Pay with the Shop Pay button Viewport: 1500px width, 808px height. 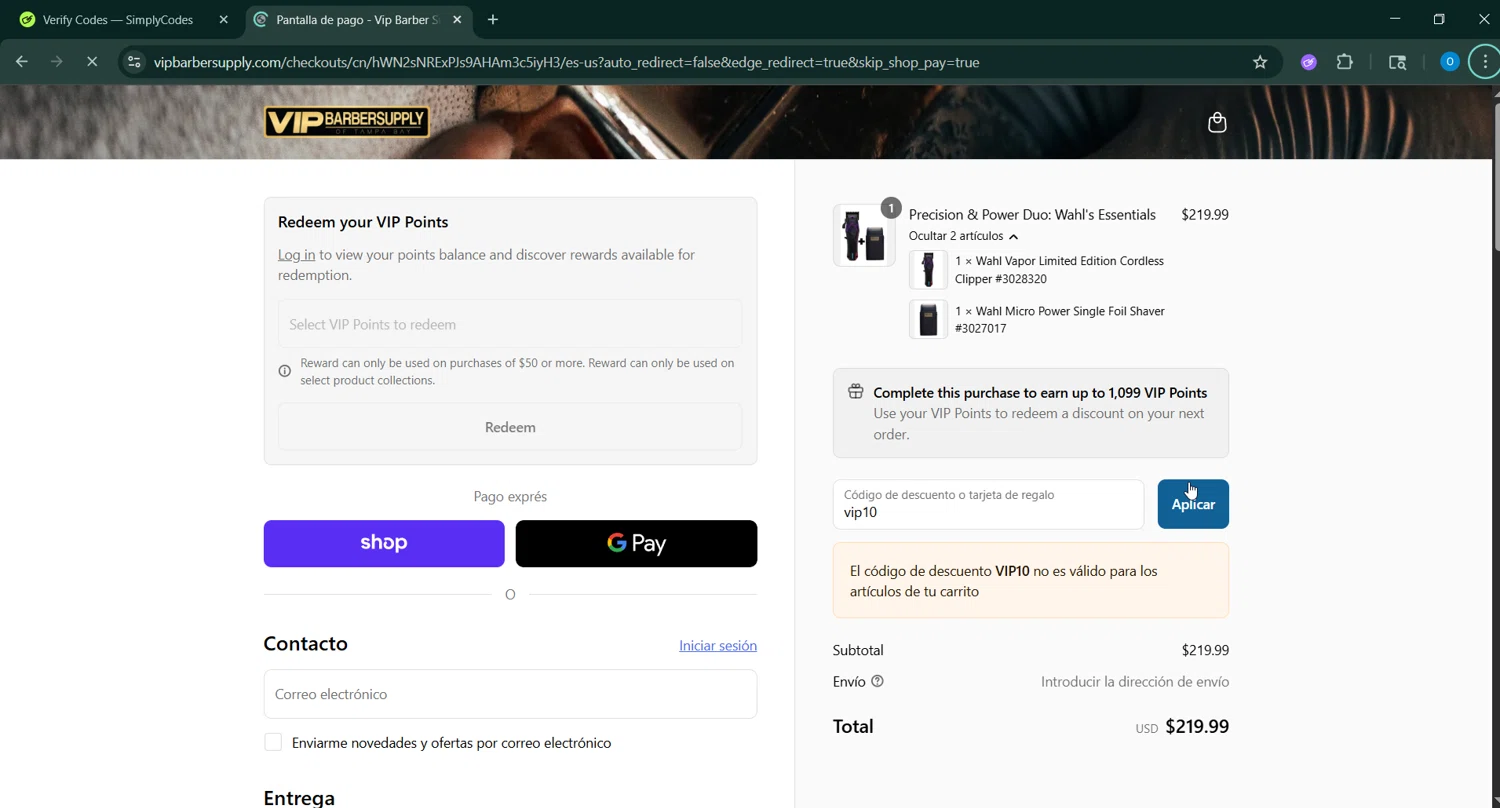click(384, 543)
